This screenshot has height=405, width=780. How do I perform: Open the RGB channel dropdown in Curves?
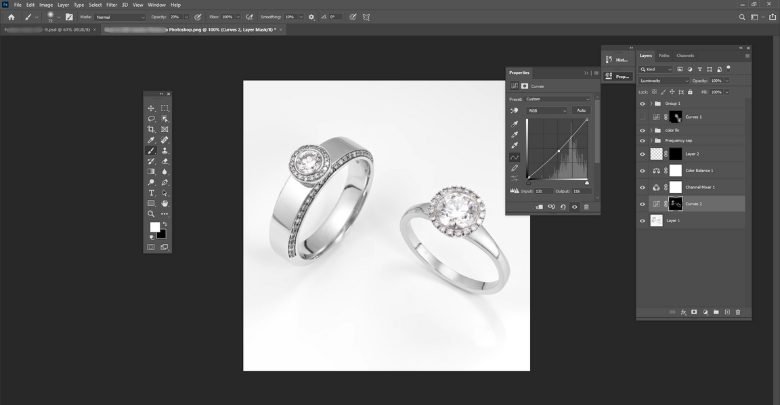(x=547, y=110)
